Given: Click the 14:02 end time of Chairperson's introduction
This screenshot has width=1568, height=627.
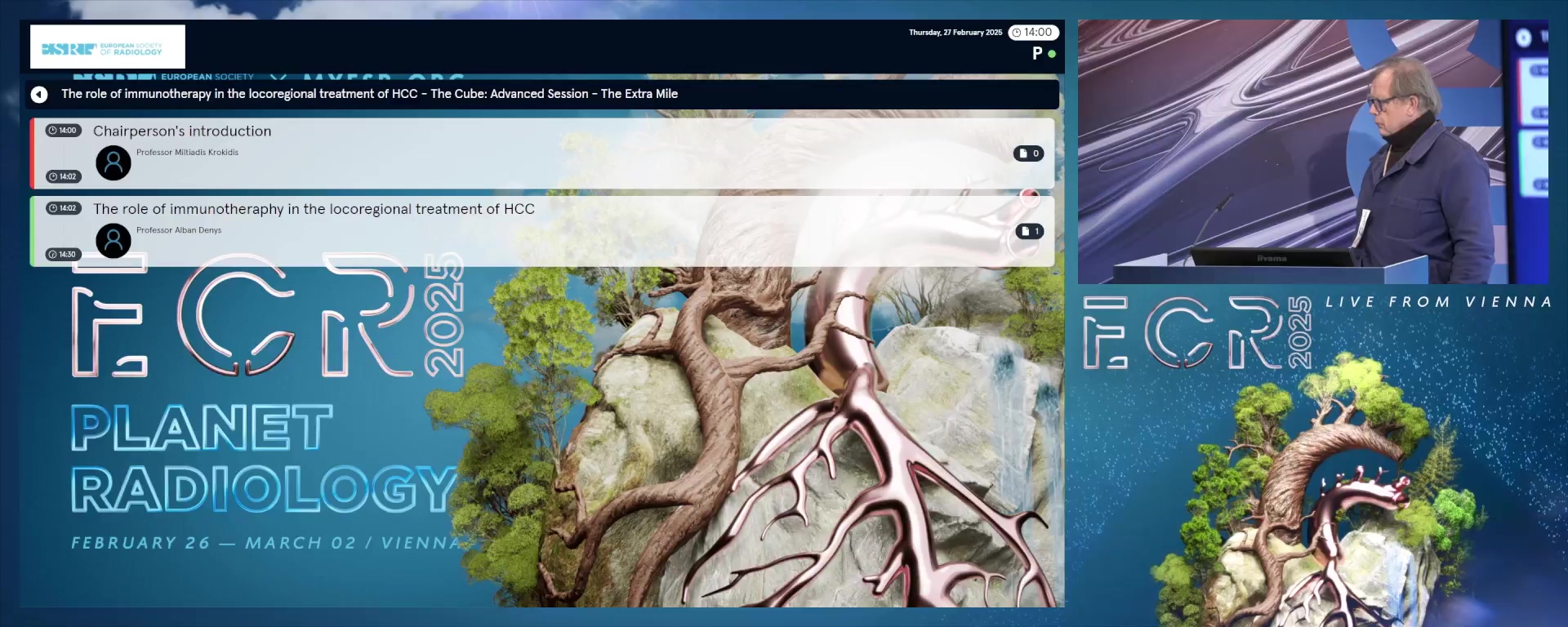Looking at the screenshot, I should tap(63, 176).
